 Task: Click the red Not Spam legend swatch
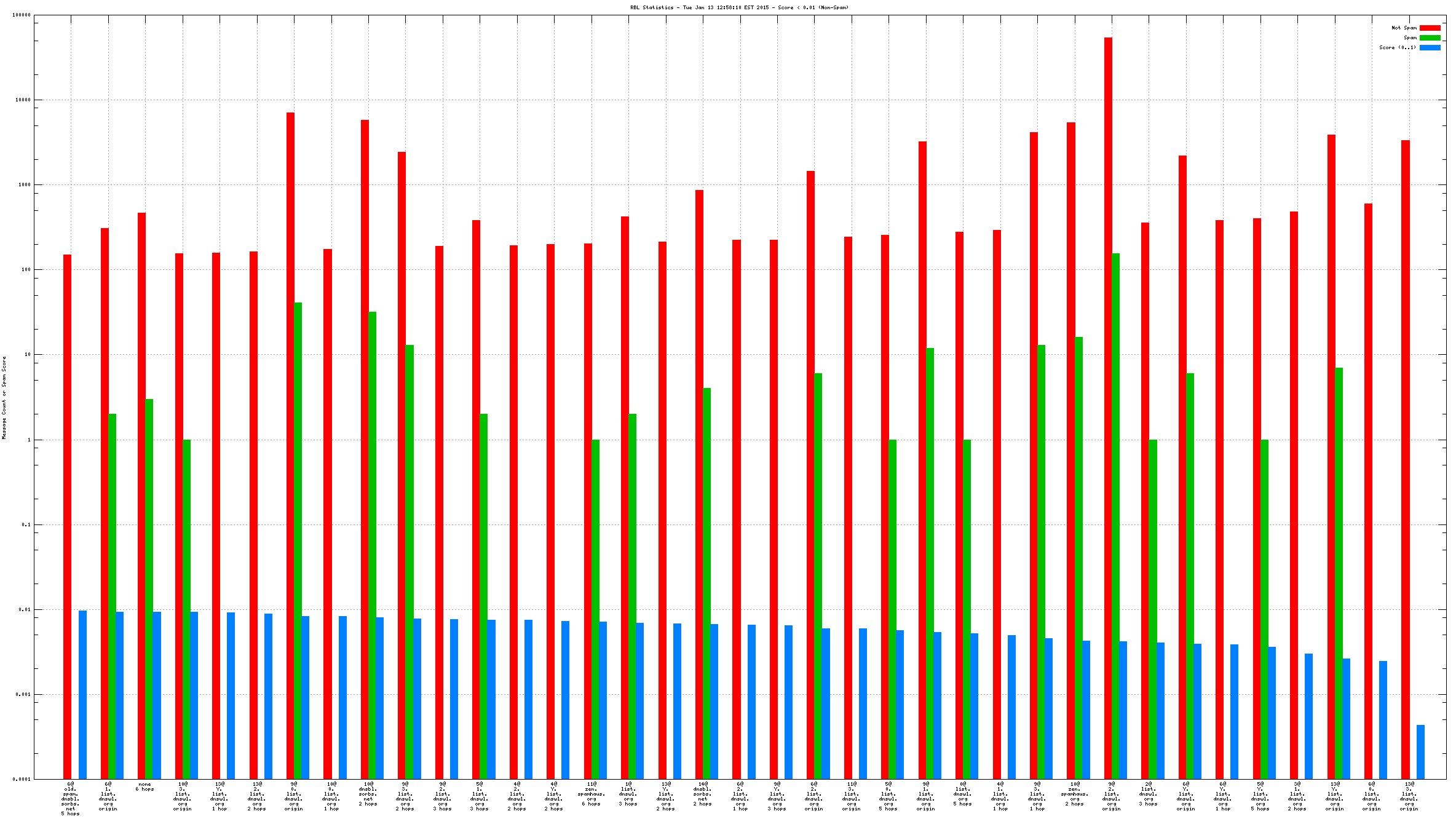point(1430,28)
